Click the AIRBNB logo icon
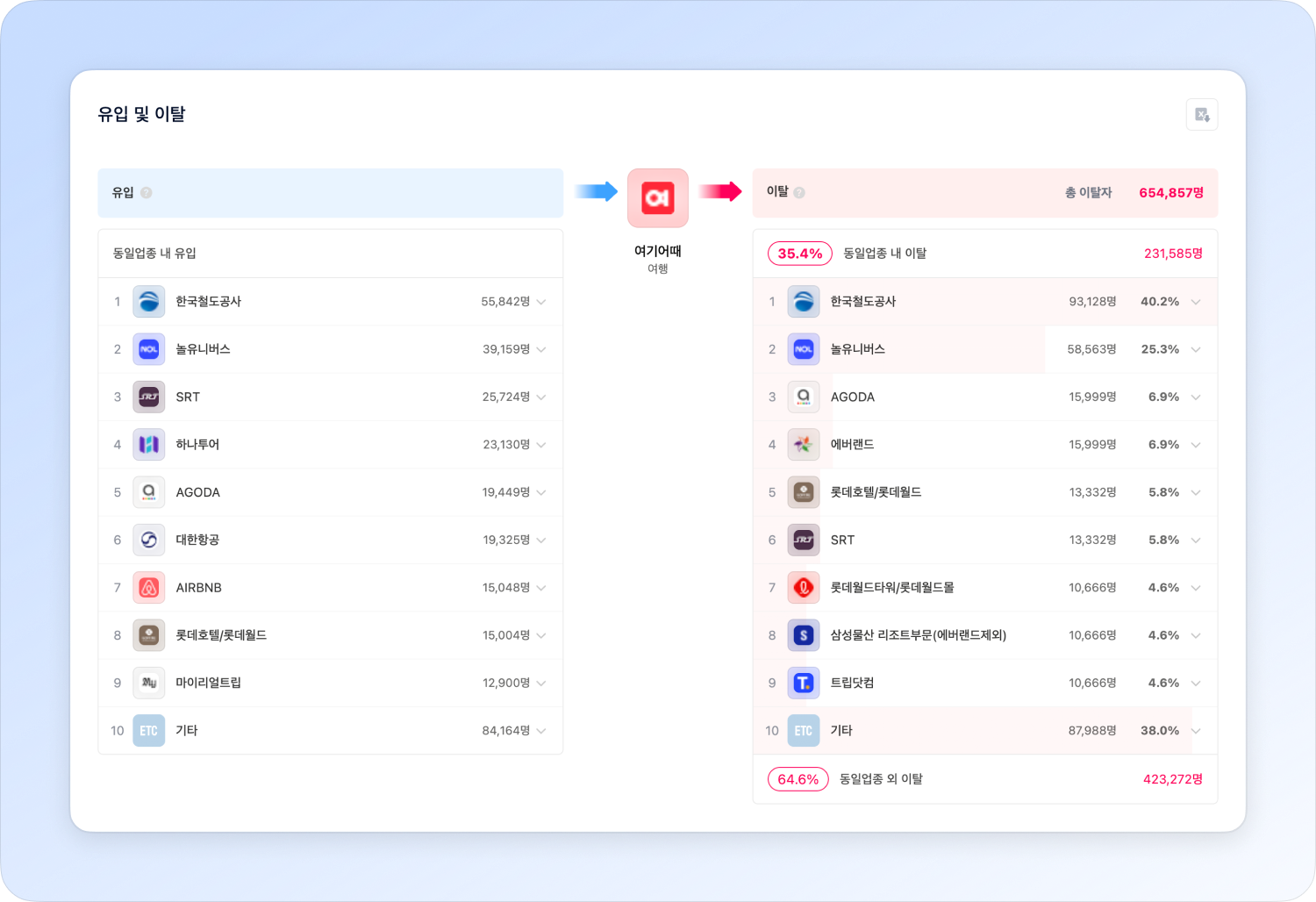Image resolution: width=1316 pixels, height=902 pixels. (149, 588)
